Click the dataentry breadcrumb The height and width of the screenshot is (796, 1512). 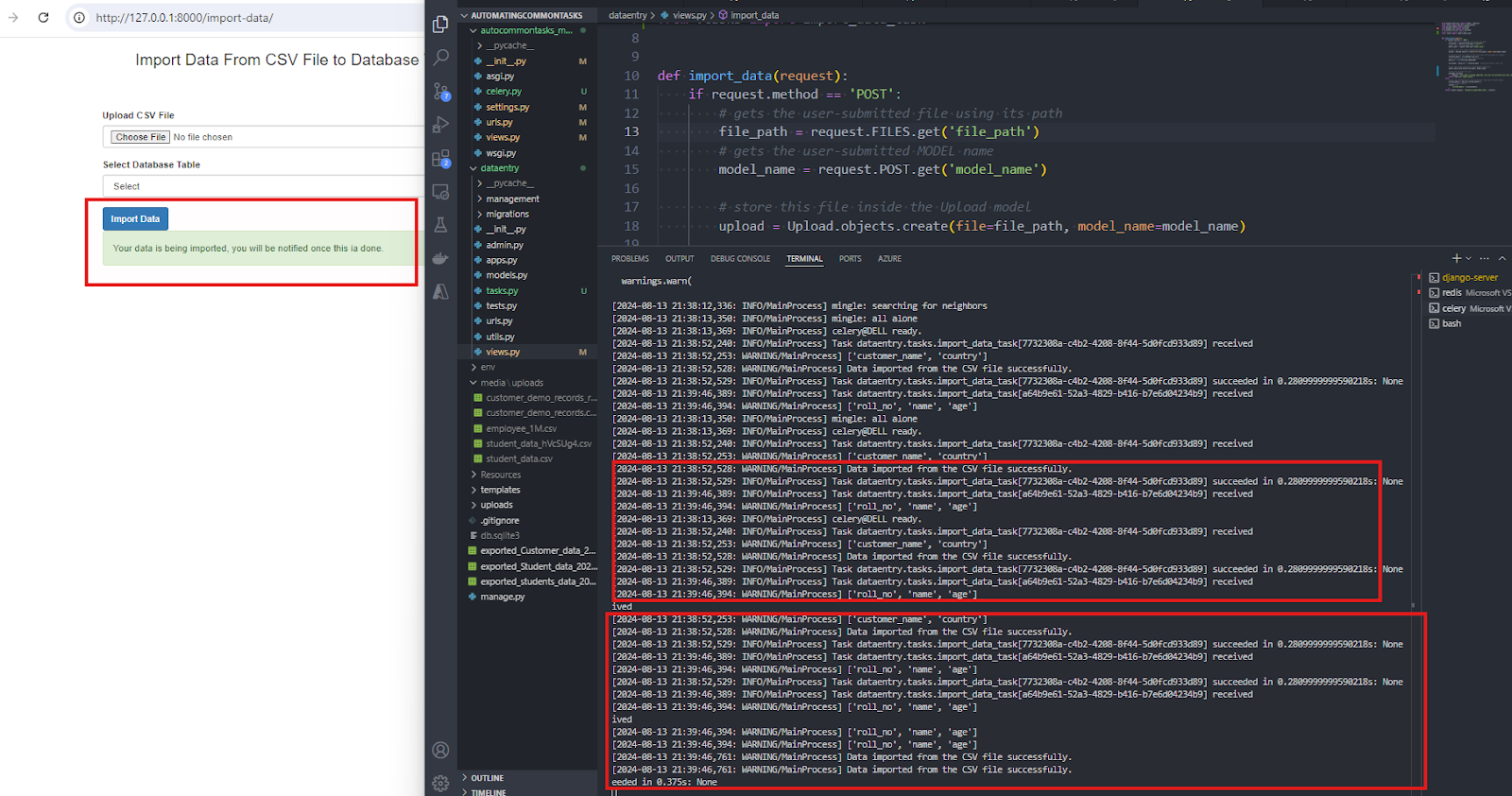click(x=627, y=15)
